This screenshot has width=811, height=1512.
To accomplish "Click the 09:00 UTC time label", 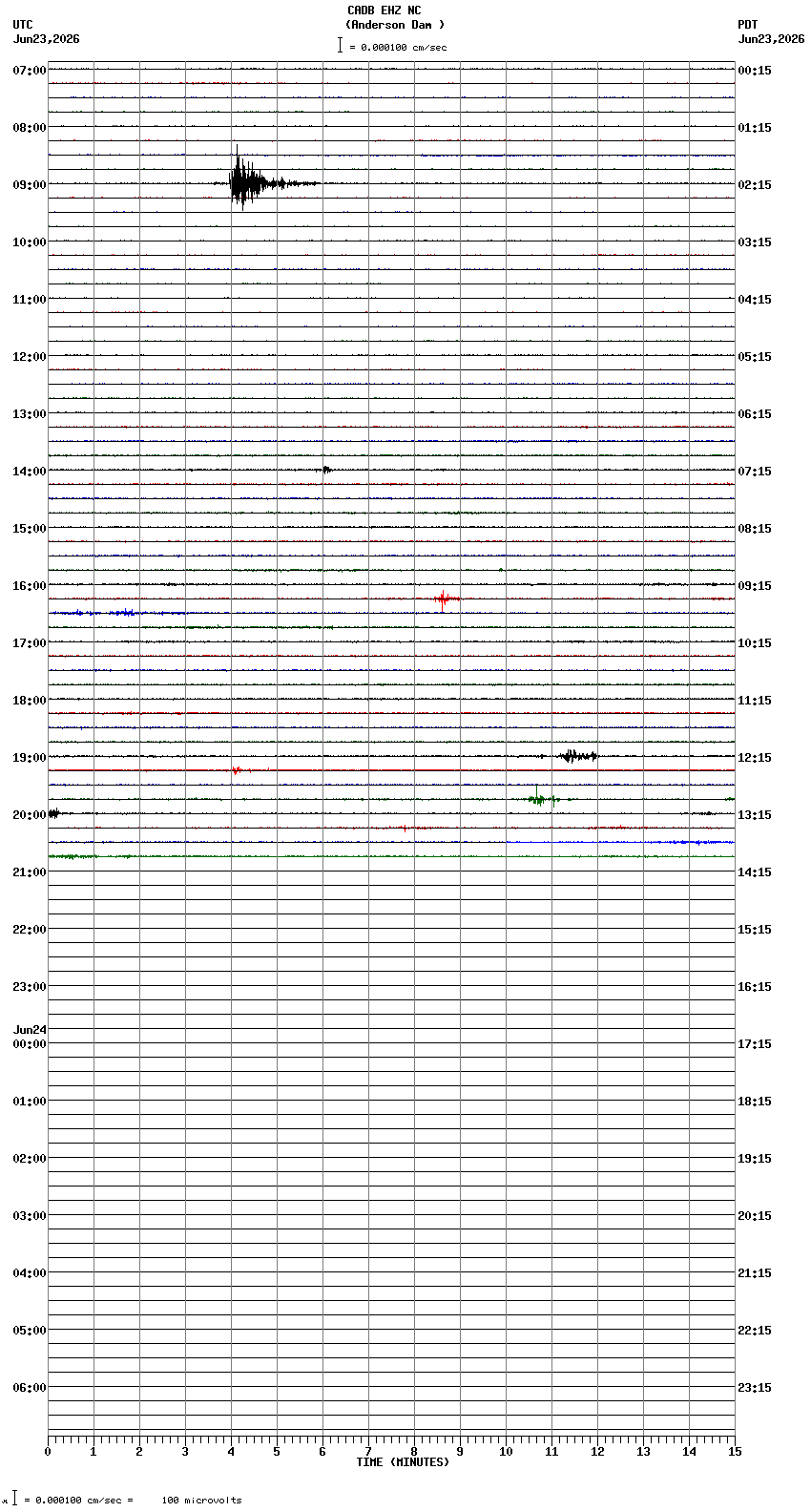I will click(x=30, y=185).
